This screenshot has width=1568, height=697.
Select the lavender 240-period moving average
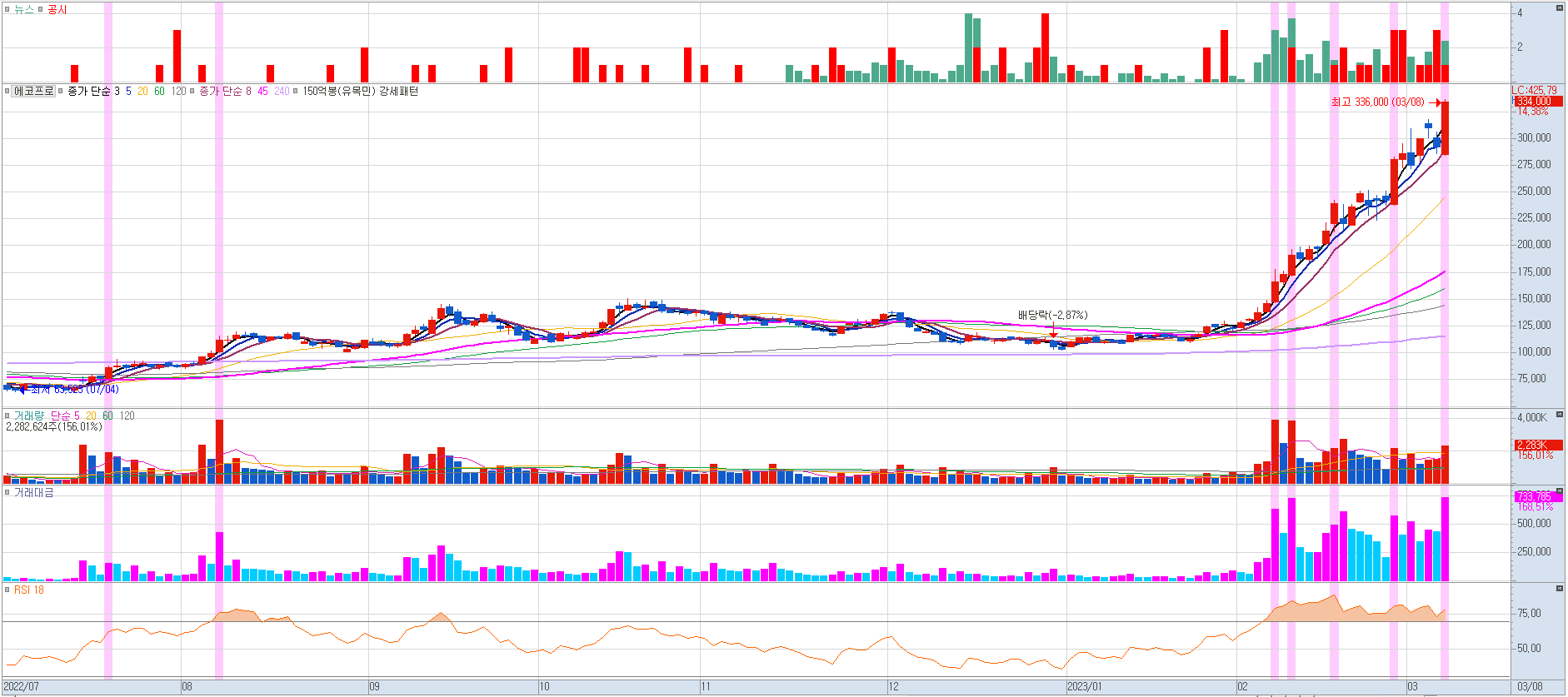pos(282,92)
